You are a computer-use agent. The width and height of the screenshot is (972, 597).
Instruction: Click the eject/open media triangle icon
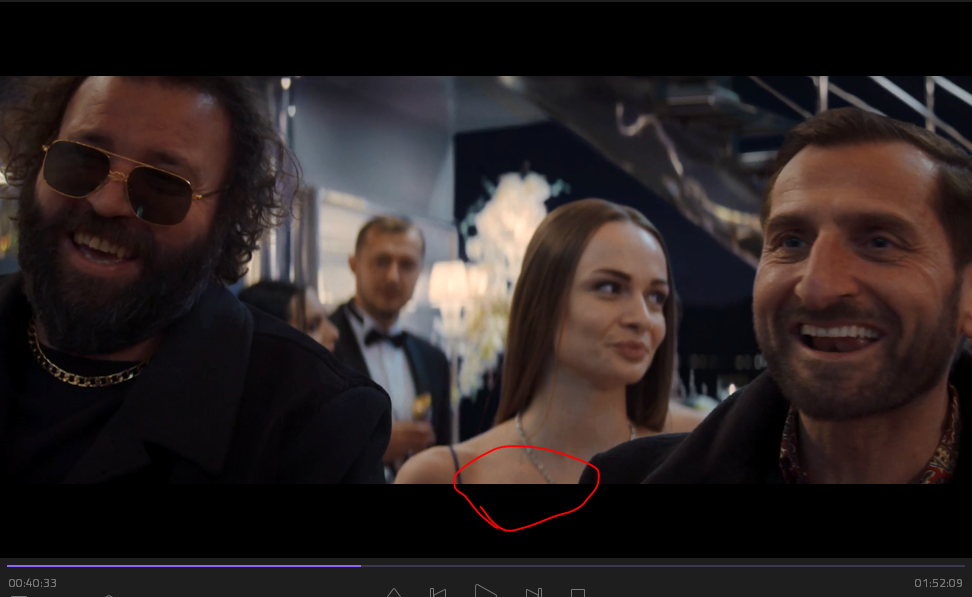[x=394, y=592]
